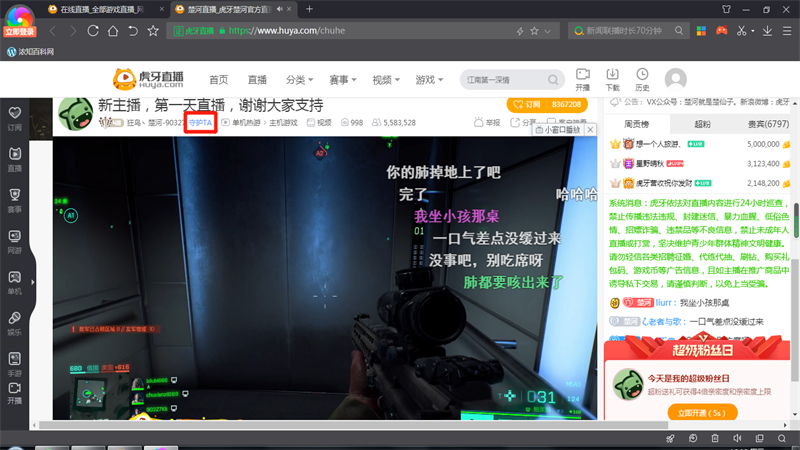The width and height of the screenshot is (800, 450).
Task: Click the browser search magnifier icon
Action: [x=679, y=31]
